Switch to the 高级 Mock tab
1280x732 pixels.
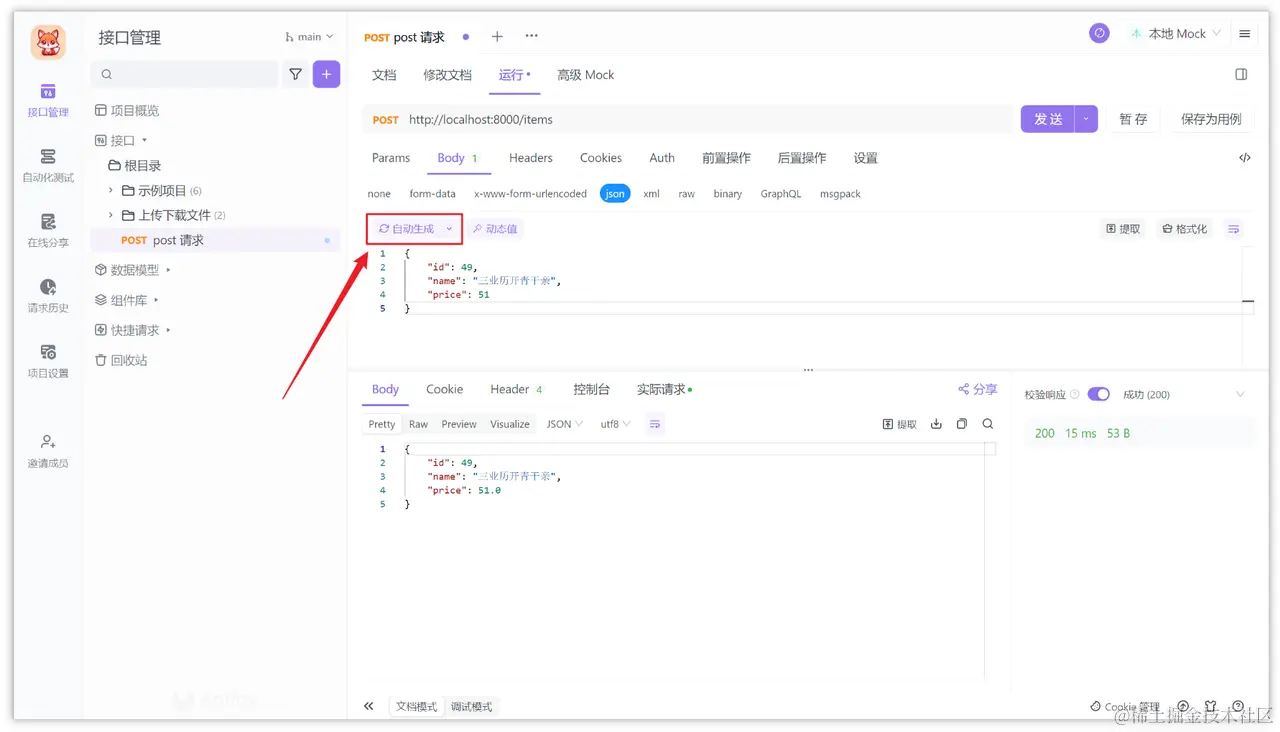pyautogui.click(x=586, y=75)
